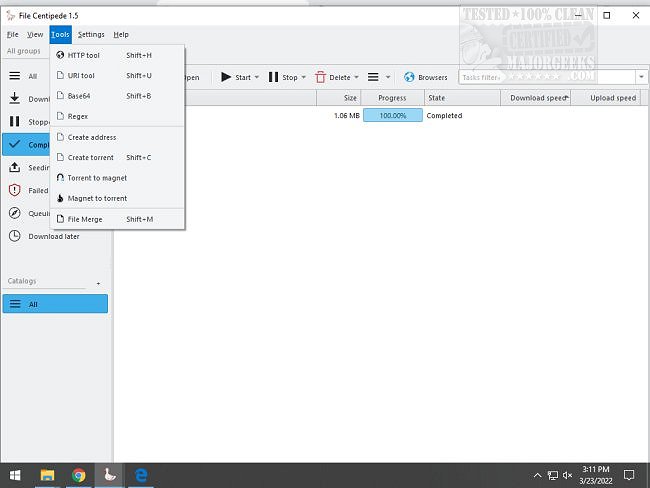Click the Size column header

click(349, 98)
